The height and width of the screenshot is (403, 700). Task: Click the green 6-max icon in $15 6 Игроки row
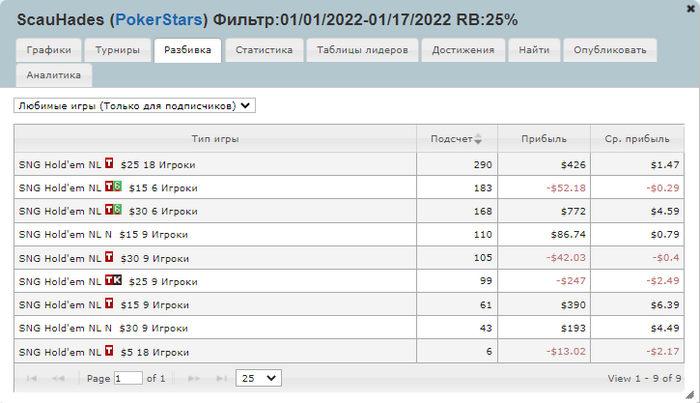click(x=117, y=186)
